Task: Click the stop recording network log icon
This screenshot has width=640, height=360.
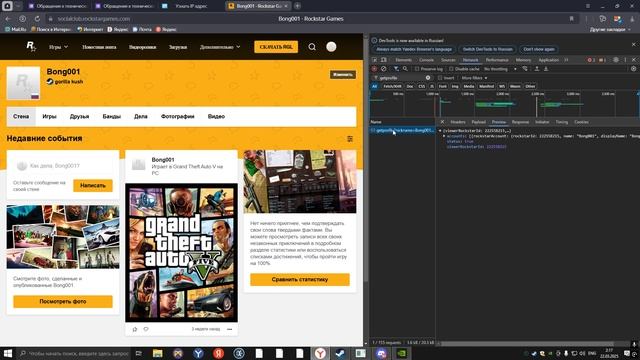Action: [374, 69]
